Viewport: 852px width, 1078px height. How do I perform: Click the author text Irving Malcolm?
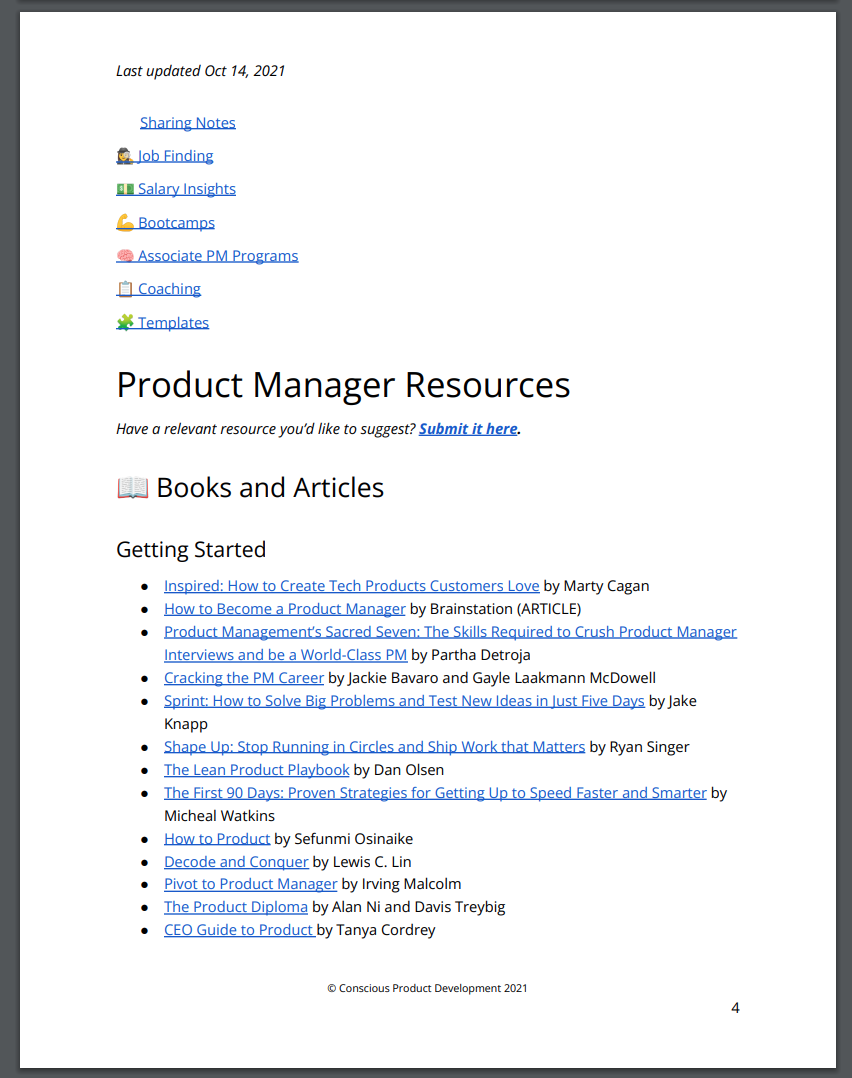[x=411, y=884]
